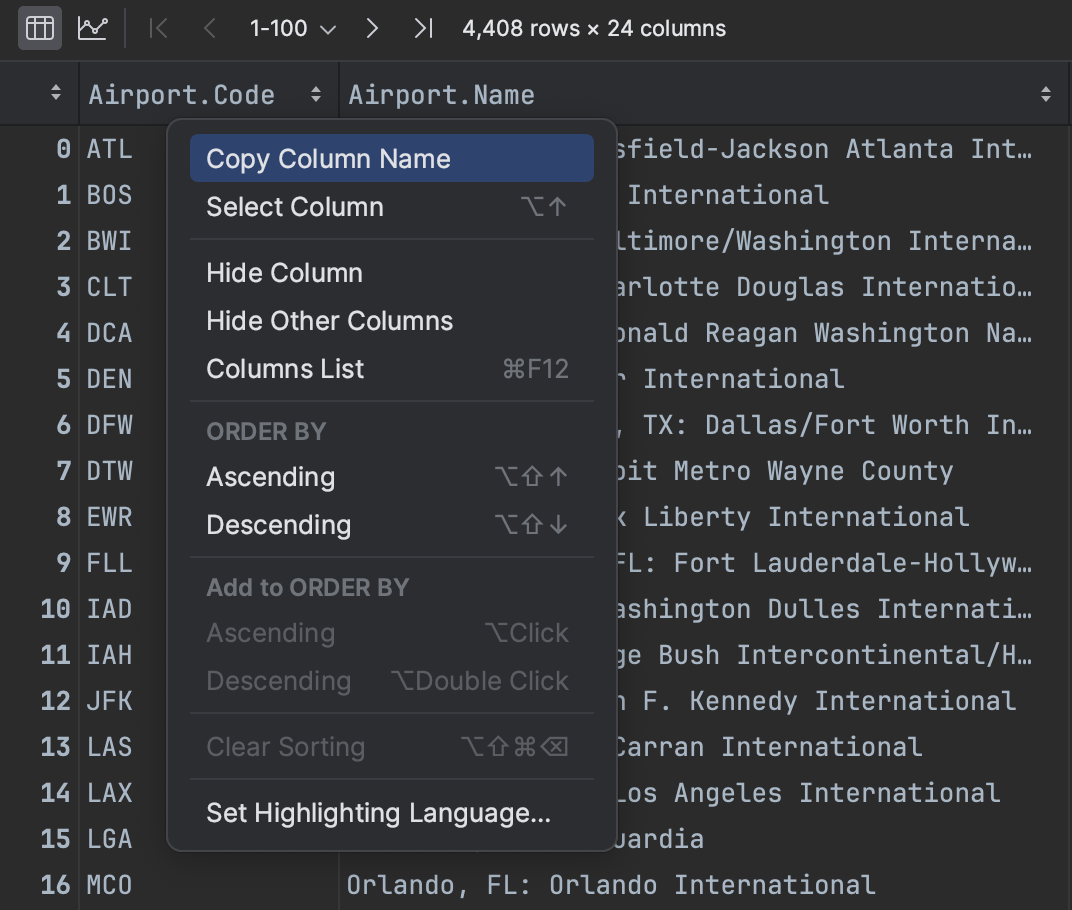1072x910 pixels.
Task: Go to the next page of rows
Action: coord(371,29)
